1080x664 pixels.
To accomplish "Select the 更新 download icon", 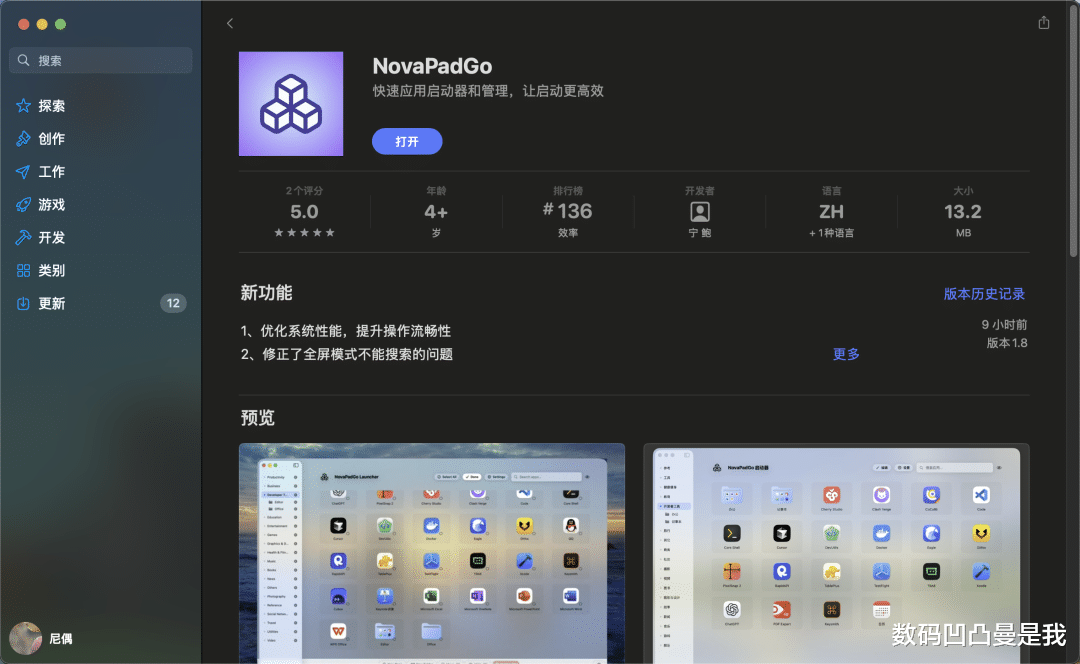I will pos(23,304).
